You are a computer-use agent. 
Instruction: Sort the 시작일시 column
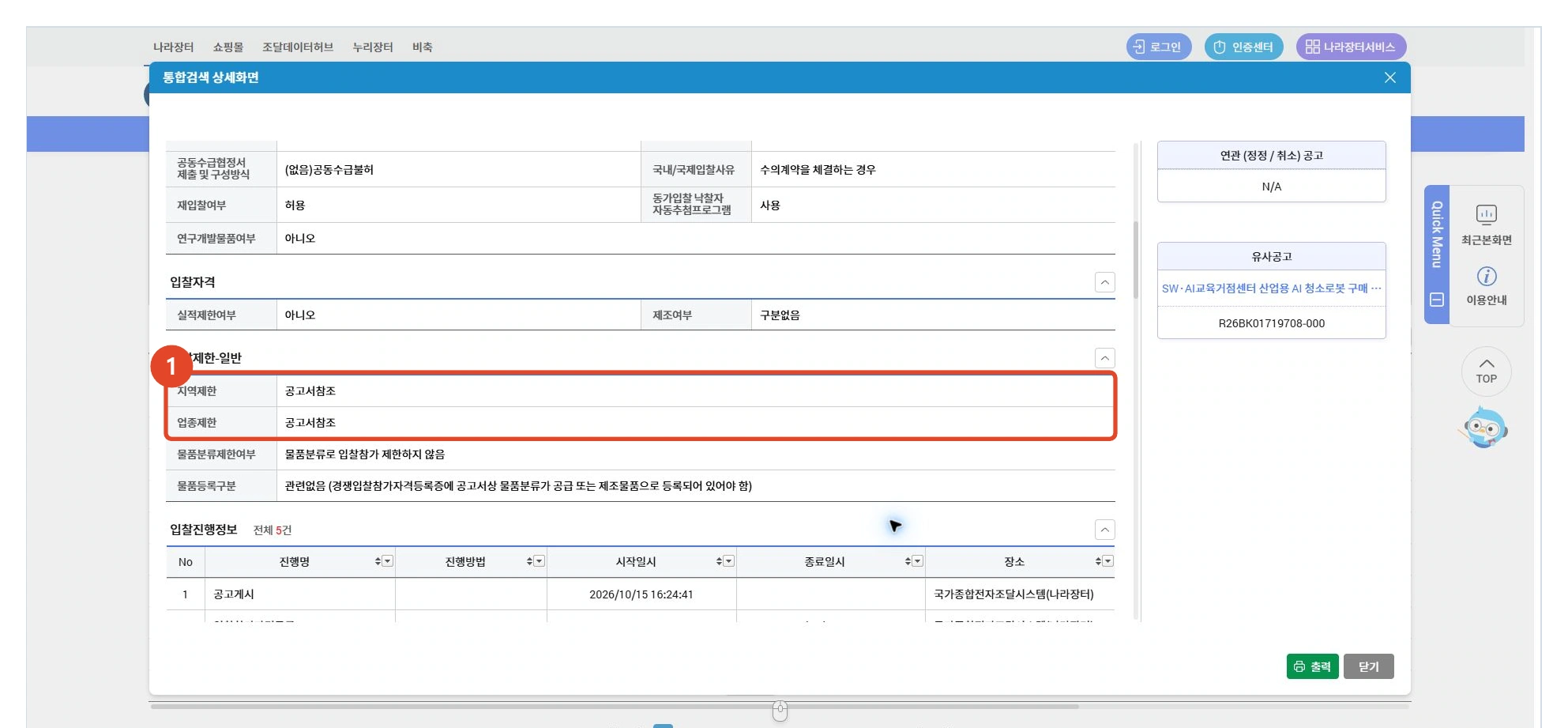pos(719,561)
